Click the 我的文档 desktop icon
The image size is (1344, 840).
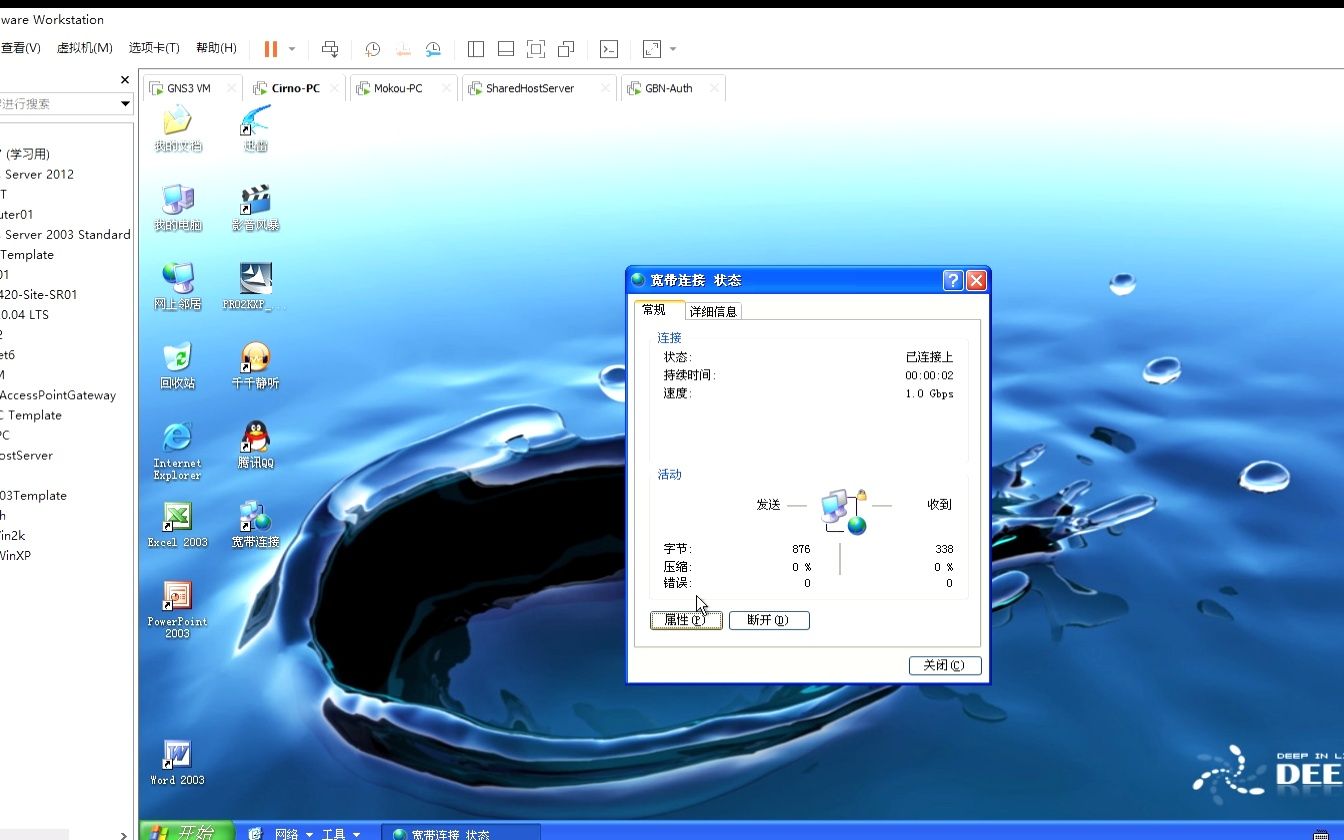(177, 129)
